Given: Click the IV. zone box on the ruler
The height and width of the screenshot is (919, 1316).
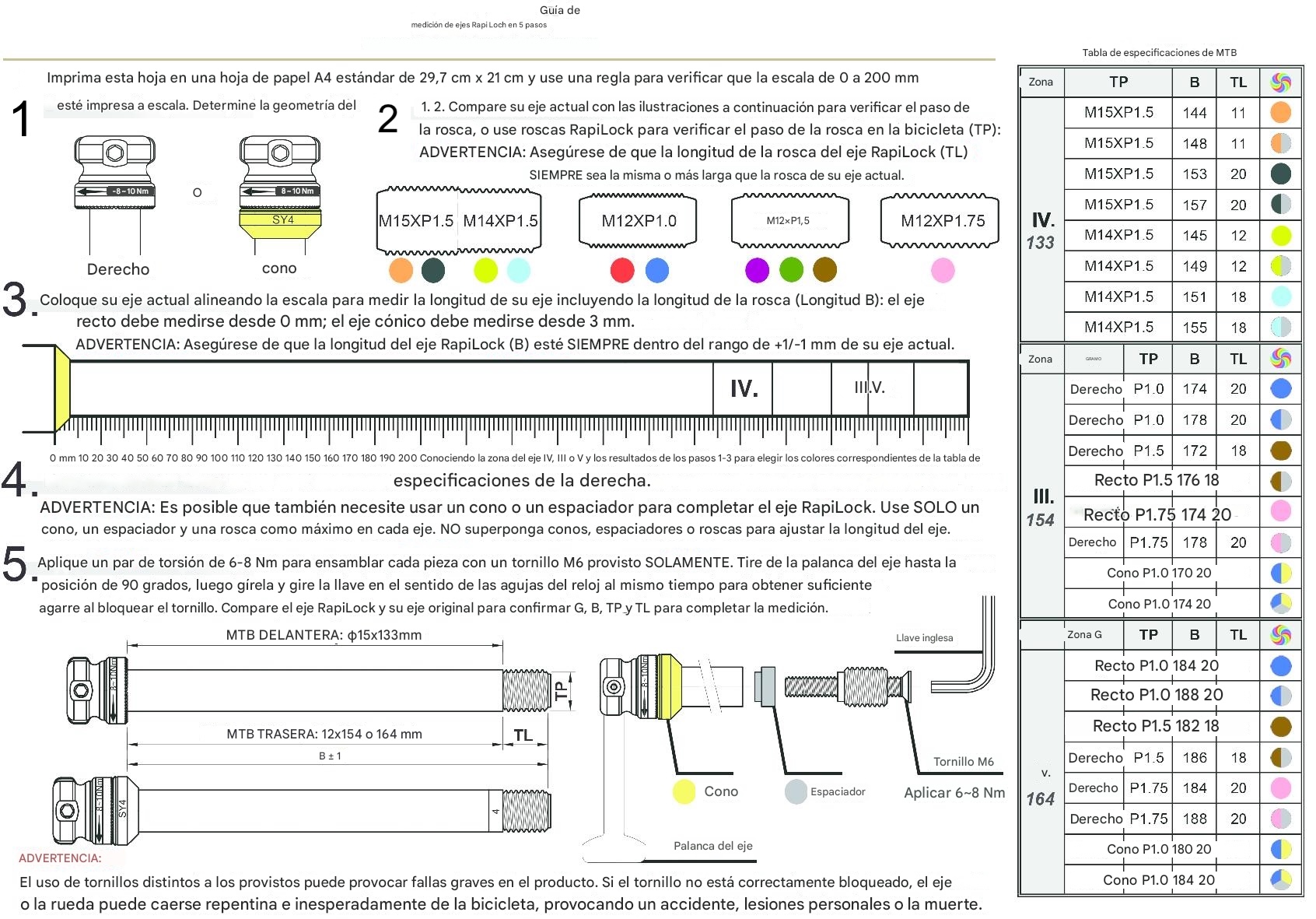Looking at the screenshot, I should point(743,388).
